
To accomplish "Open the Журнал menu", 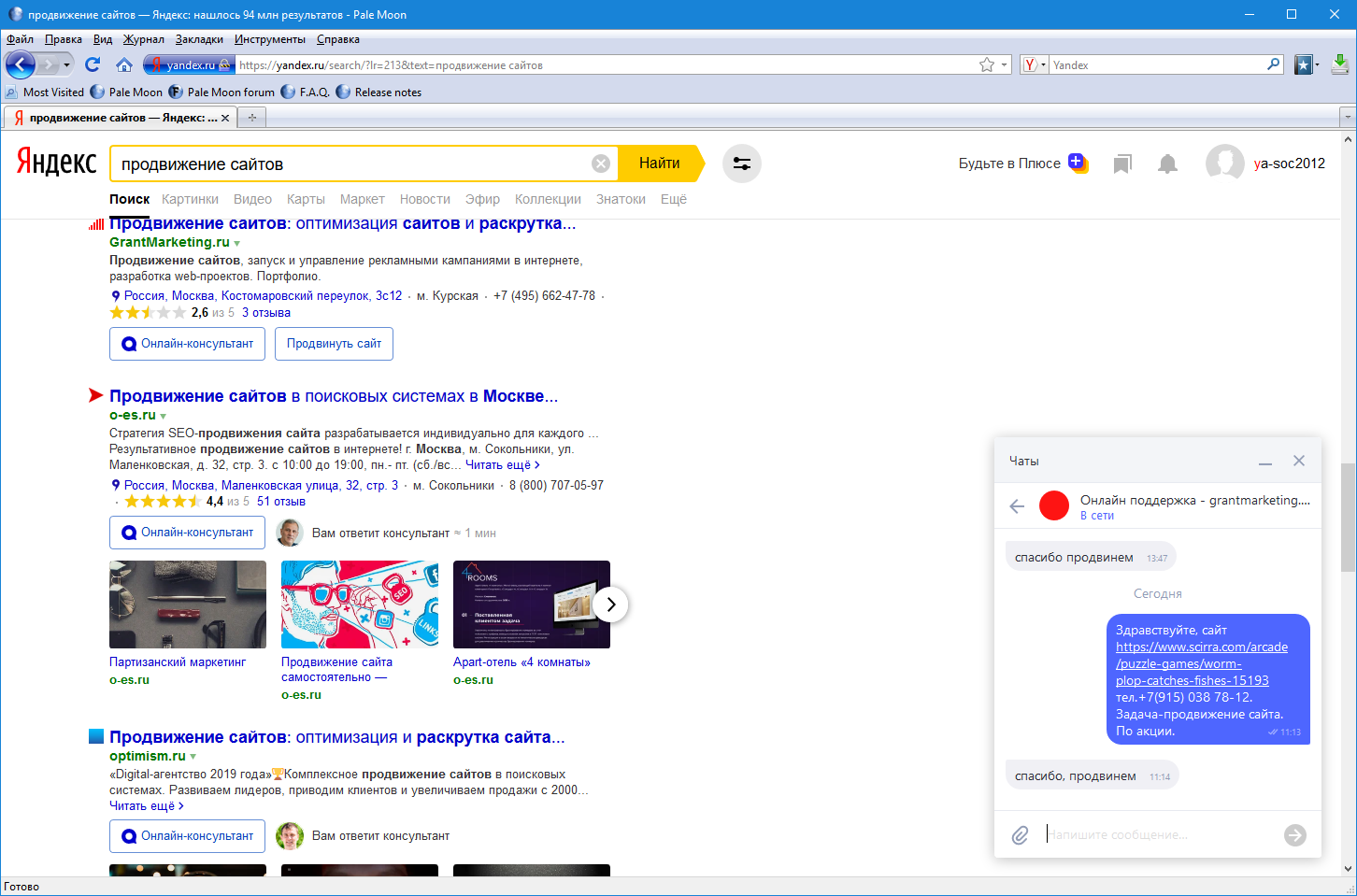I will pos(144,39).
